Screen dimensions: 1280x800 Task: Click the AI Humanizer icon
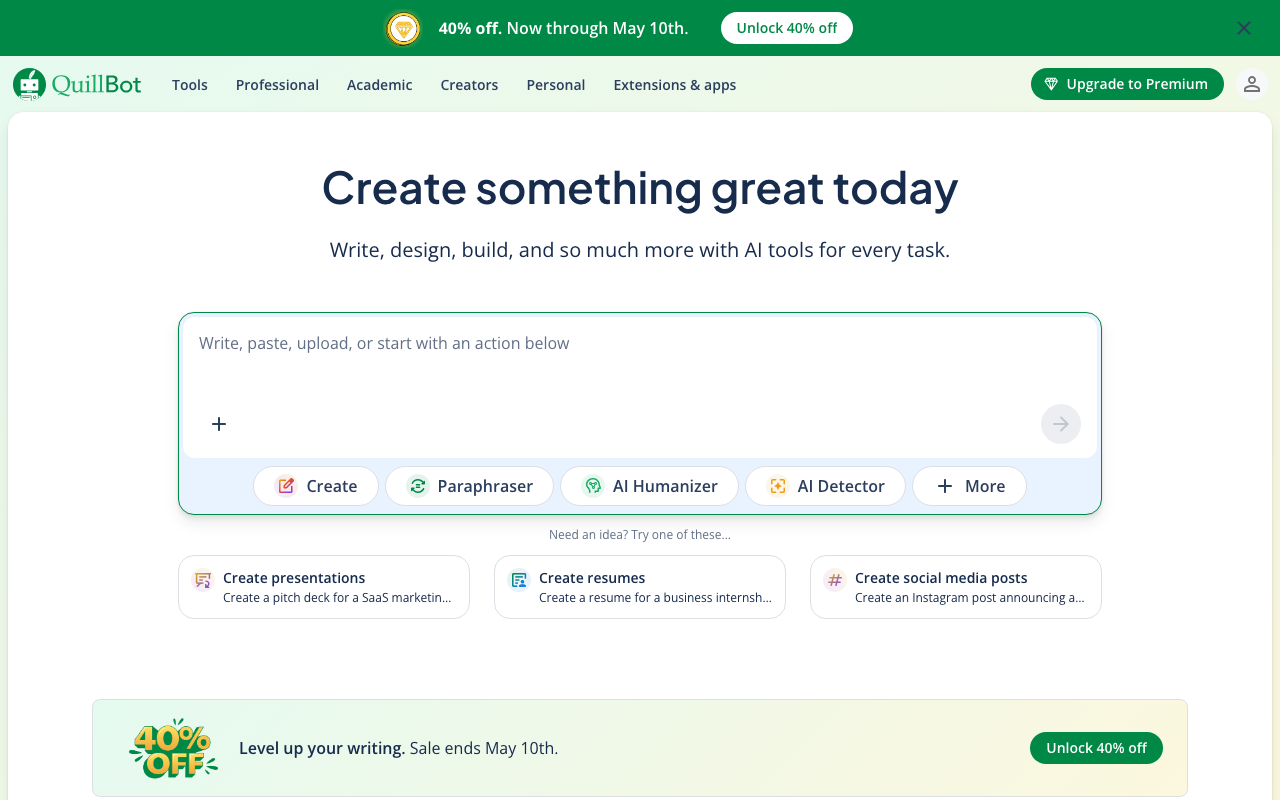593,486
